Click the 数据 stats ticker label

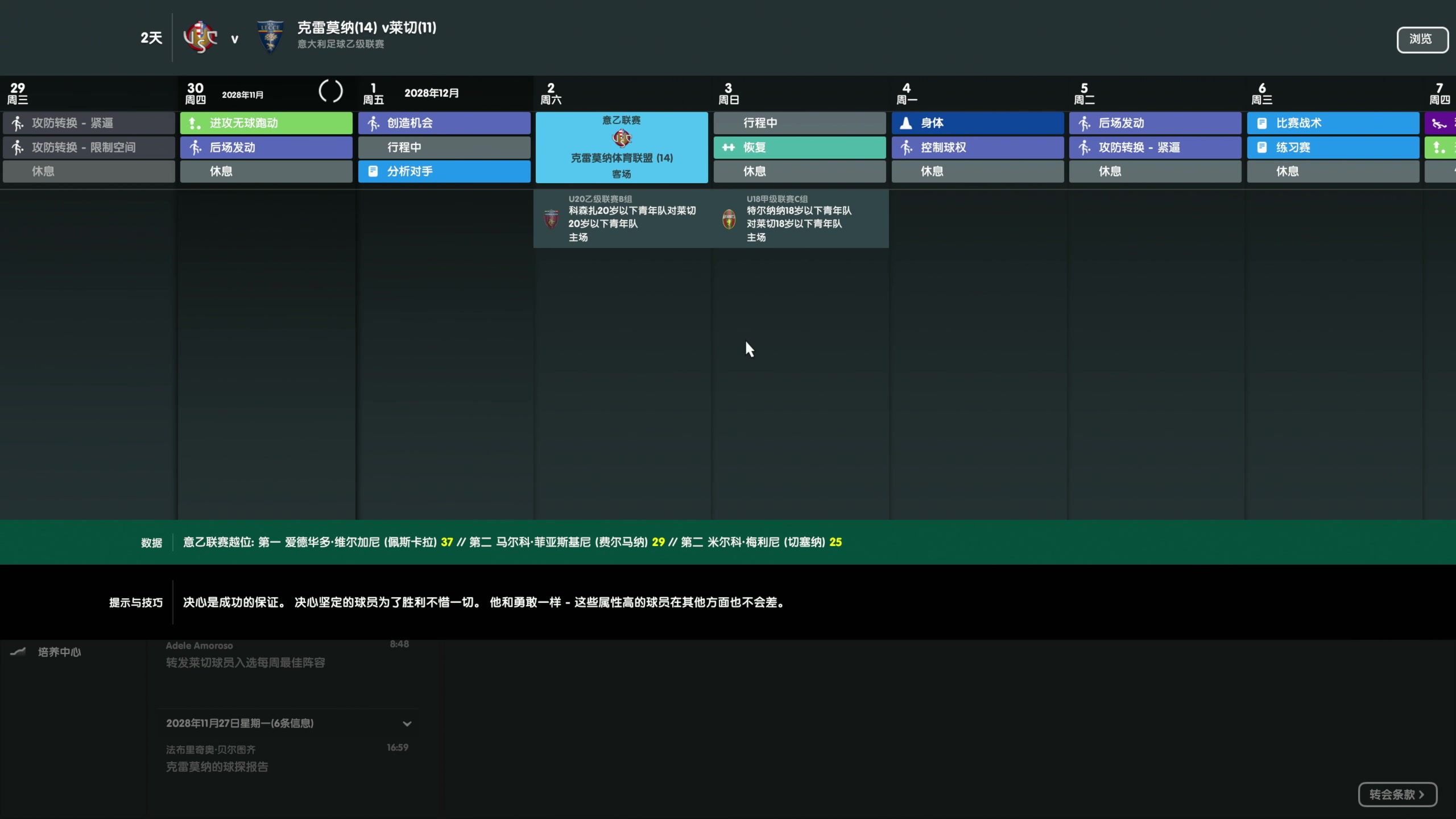point(151,543)
